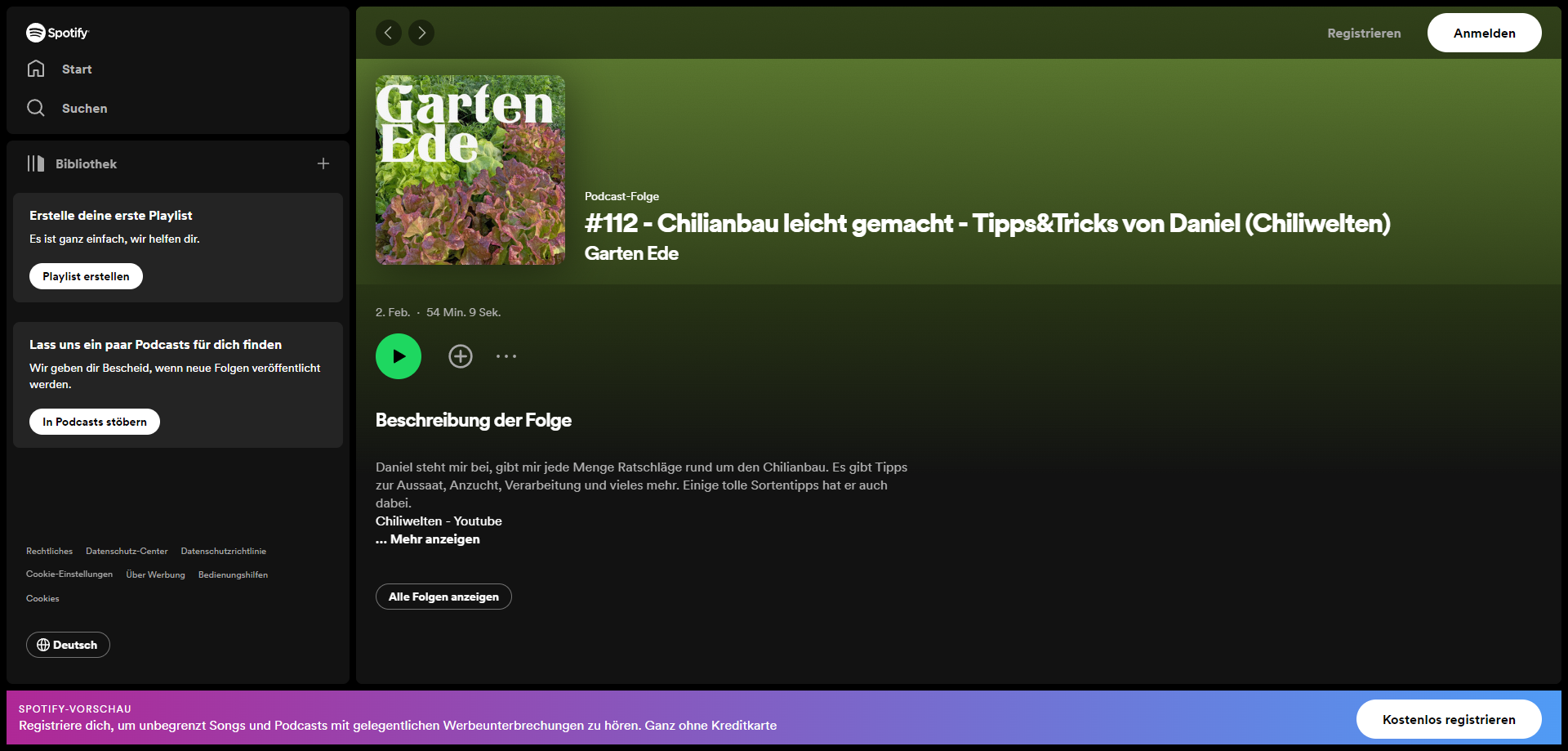Click In Podcasts stöbern button
The width and height of the screenshot is (1568, 751).
pyautogui.click(x=95, y=422)
